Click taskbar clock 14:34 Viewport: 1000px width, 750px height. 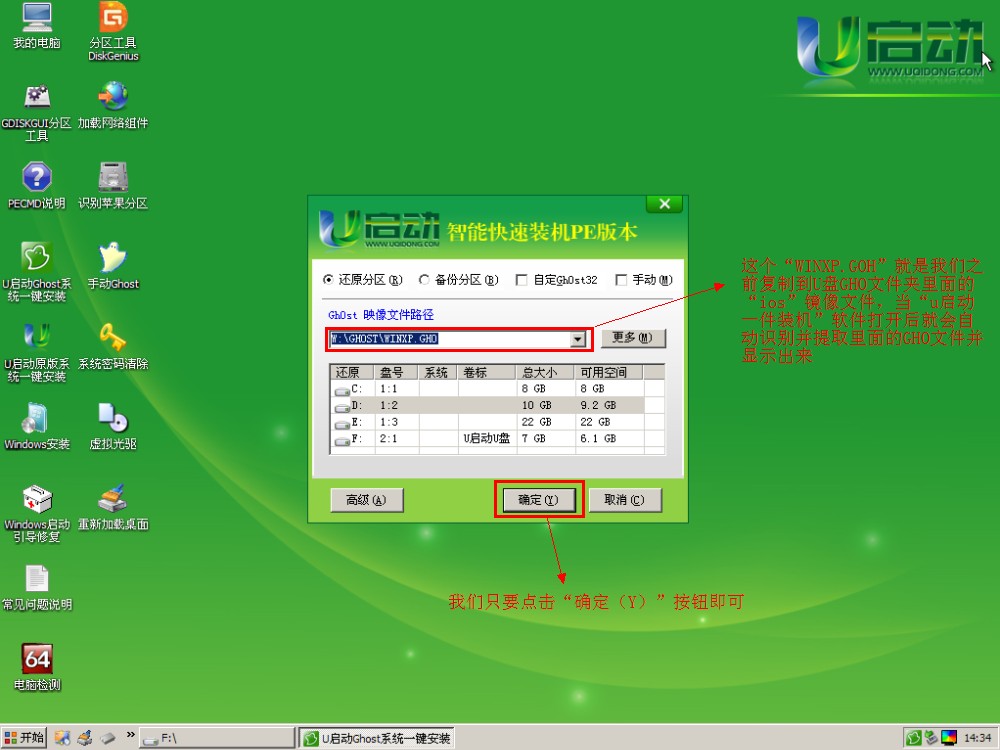pyautogui.click(x=978, y=738)
